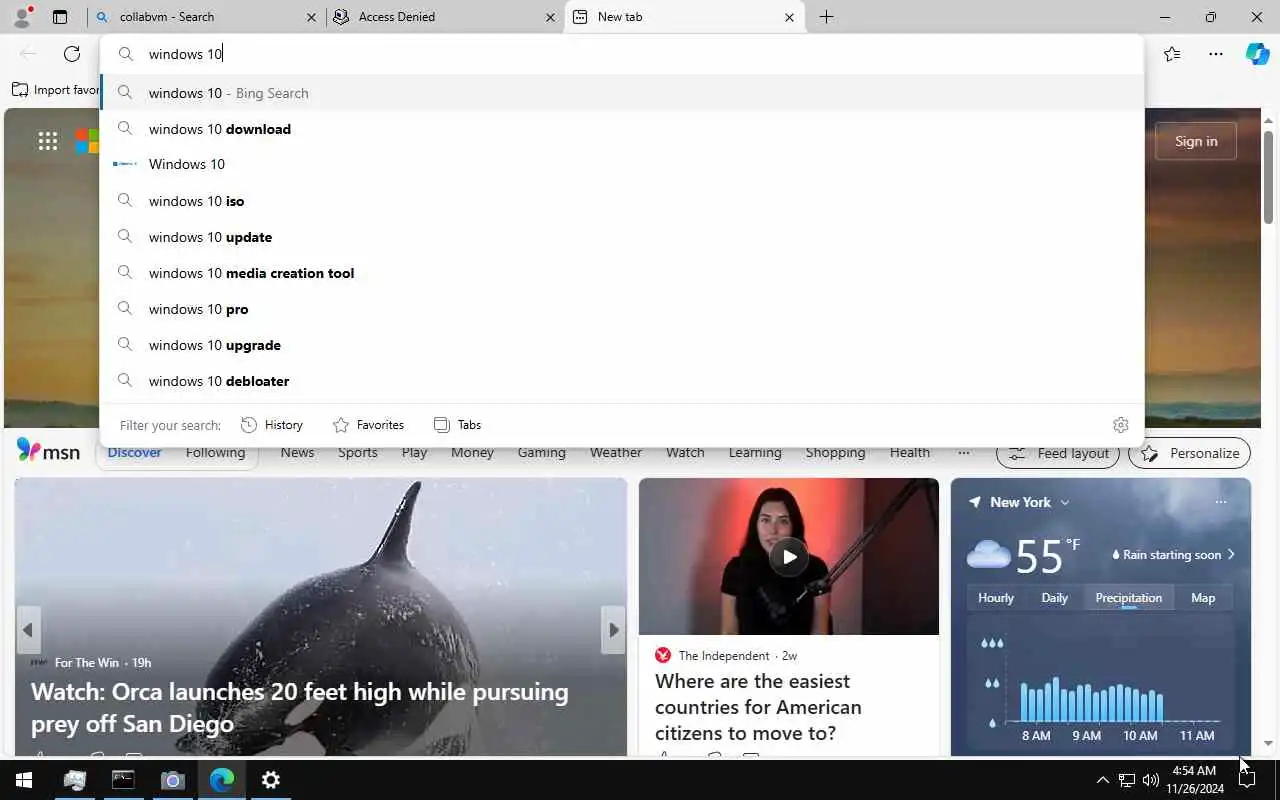Viewport: 1280px width, 800px height.
Task: Select 'windows 10 download' suggestion
Action: coord(622,129)
